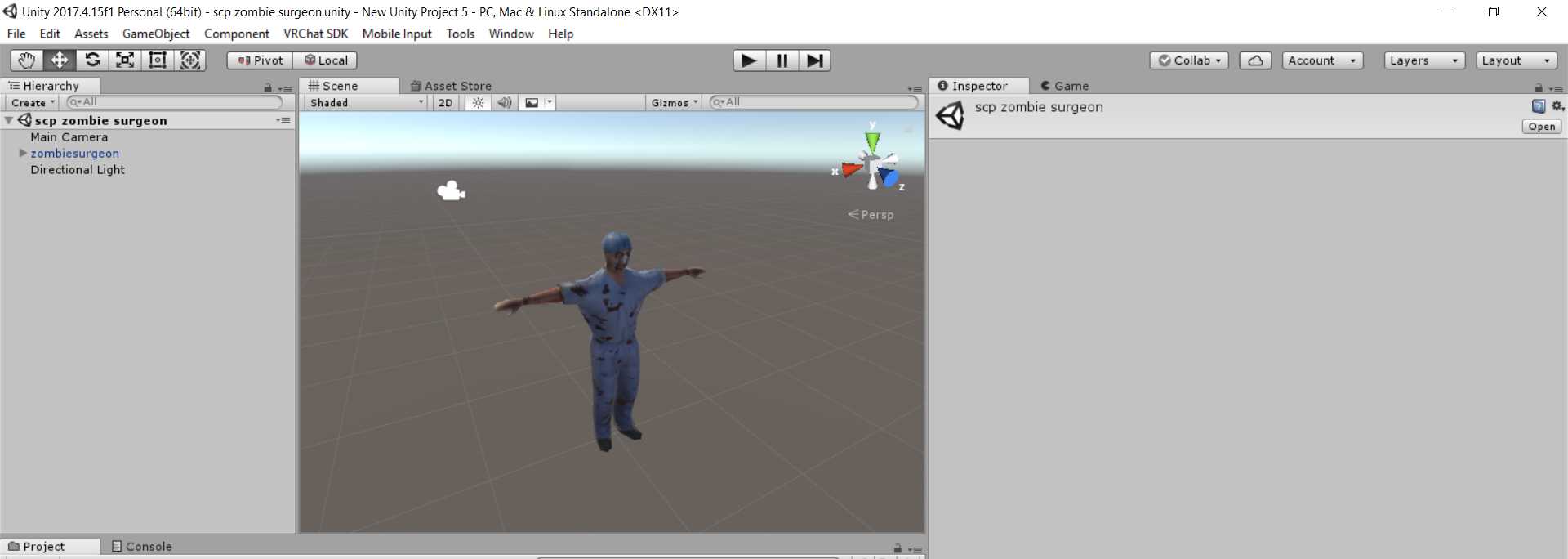Click the Step frame button

[x=814, y=60]
